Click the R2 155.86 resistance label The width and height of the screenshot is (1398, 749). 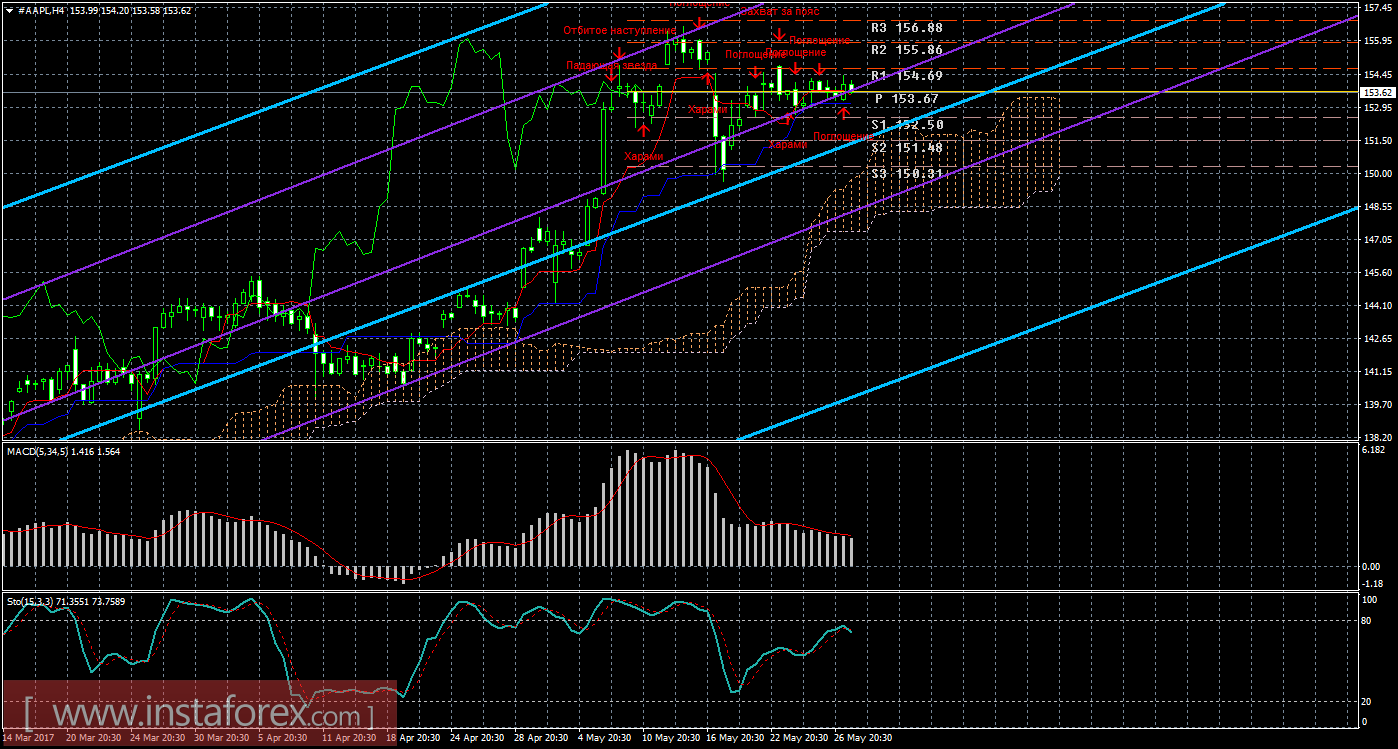point(907,48)
